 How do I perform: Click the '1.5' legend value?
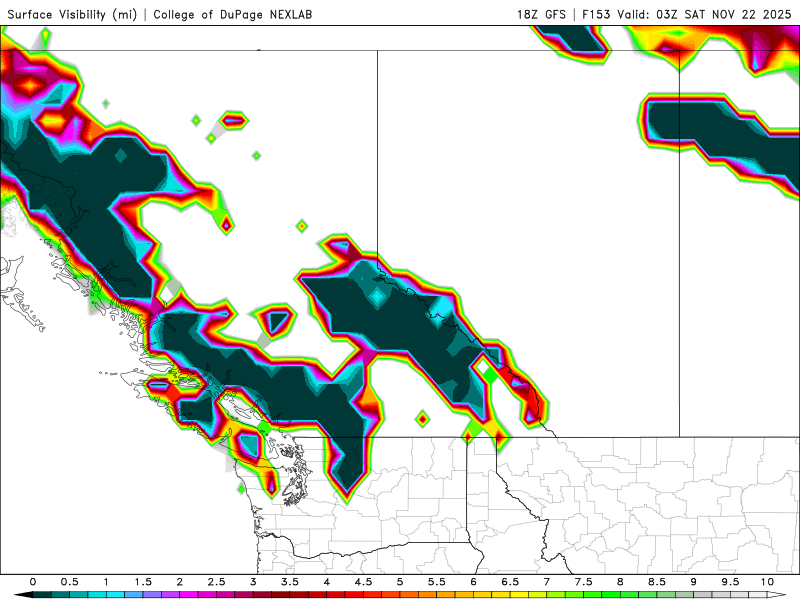pos(143,582)
